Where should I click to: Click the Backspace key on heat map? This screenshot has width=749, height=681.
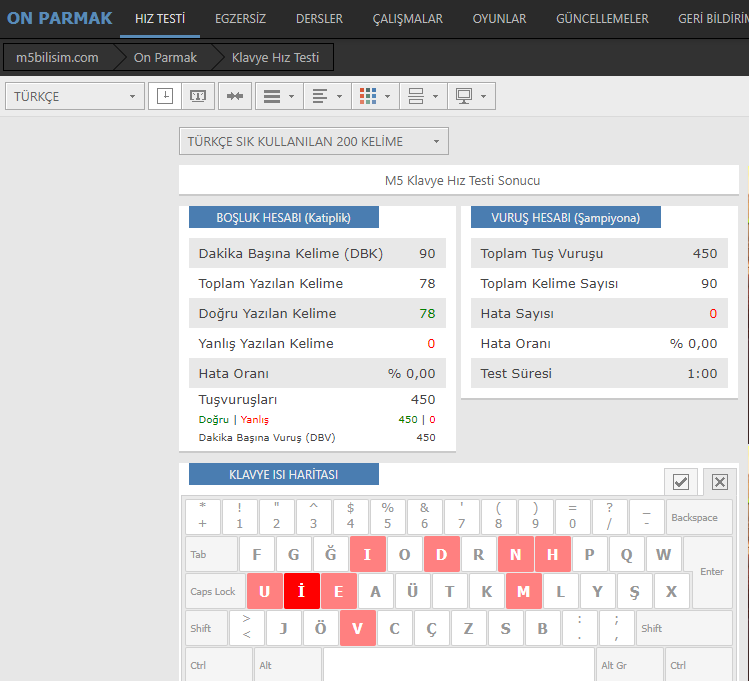699,517
